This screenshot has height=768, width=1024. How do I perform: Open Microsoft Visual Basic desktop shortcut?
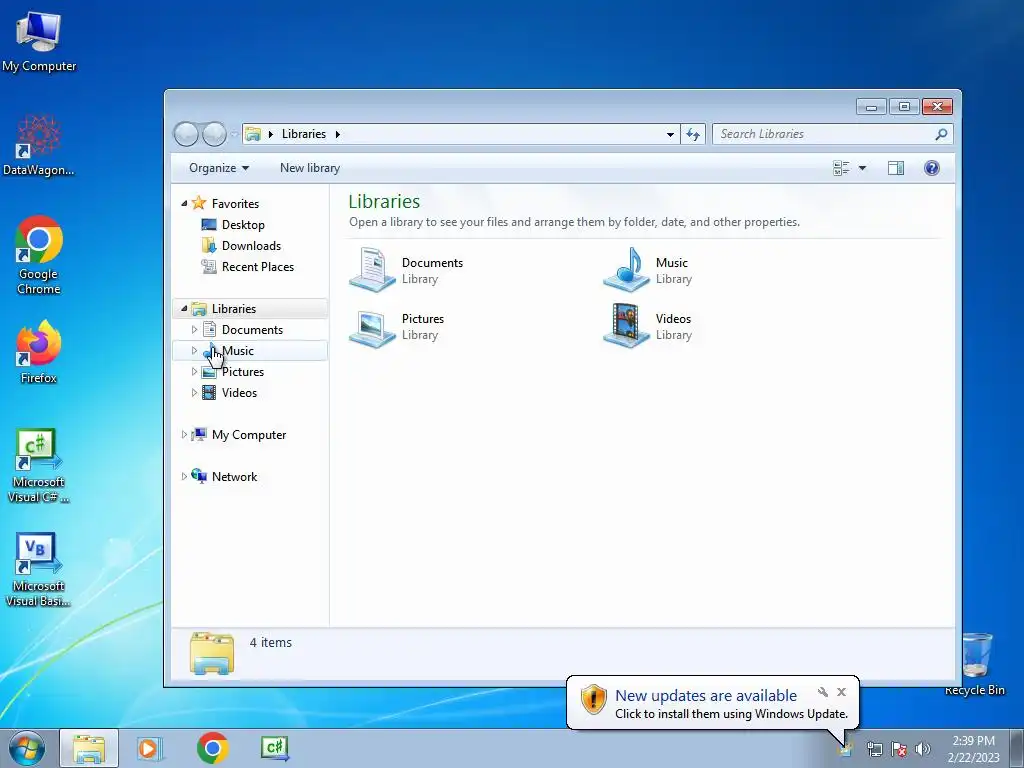click(x=39, y=570)
